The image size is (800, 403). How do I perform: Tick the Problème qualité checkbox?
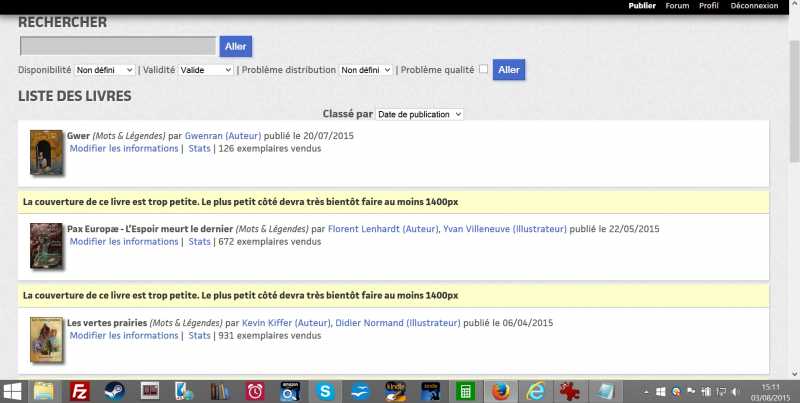[484, 69]
